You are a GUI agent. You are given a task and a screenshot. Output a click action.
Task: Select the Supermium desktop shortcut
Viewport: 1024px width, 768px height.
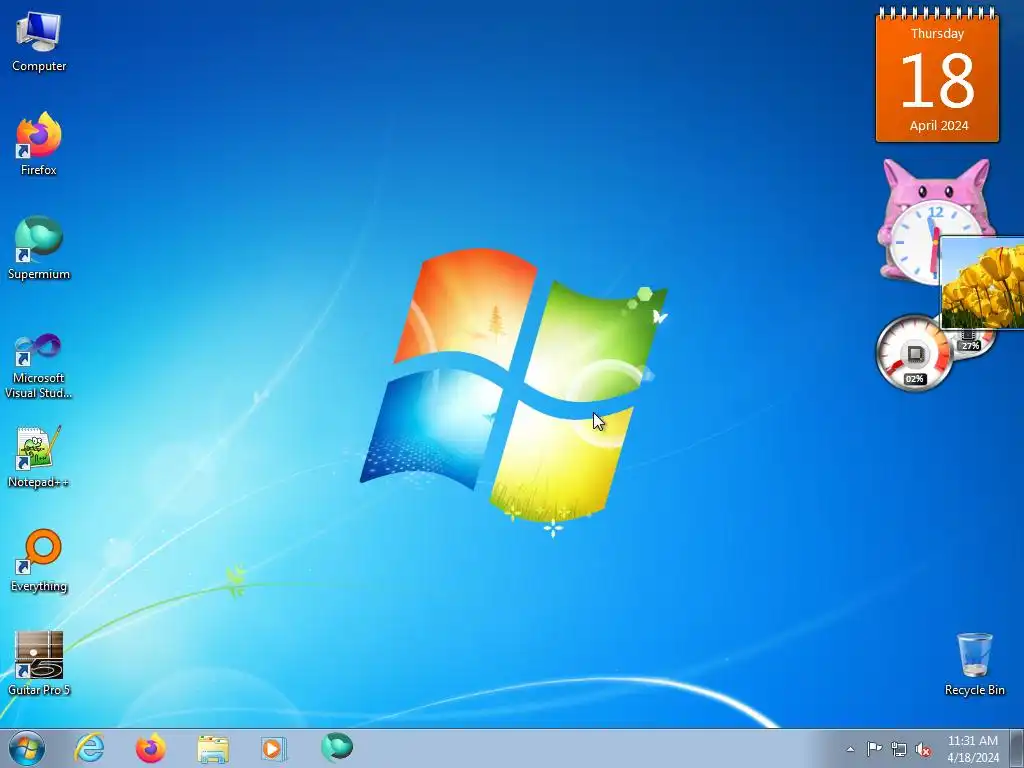[39, 249]
